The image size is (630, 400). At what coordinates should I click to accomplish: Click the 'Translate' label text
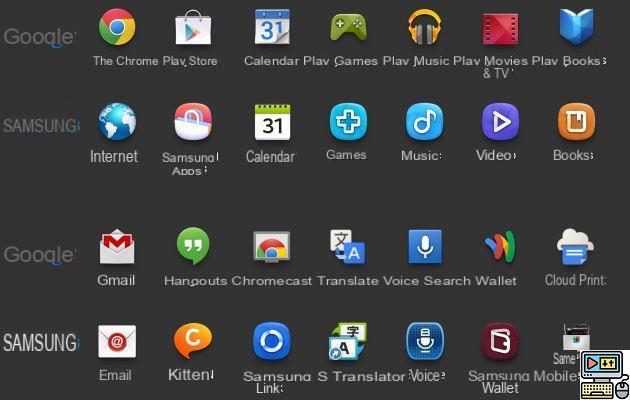pos(348,281)
